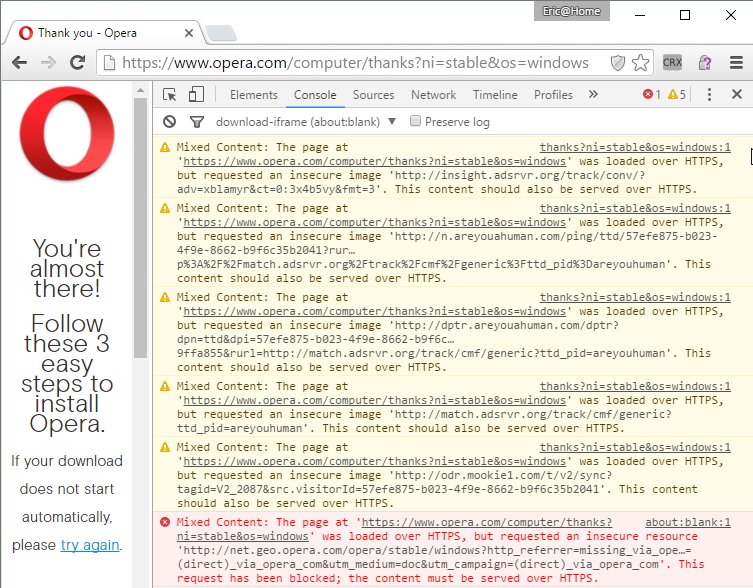Click the page info icon before URL

point(109,62)
